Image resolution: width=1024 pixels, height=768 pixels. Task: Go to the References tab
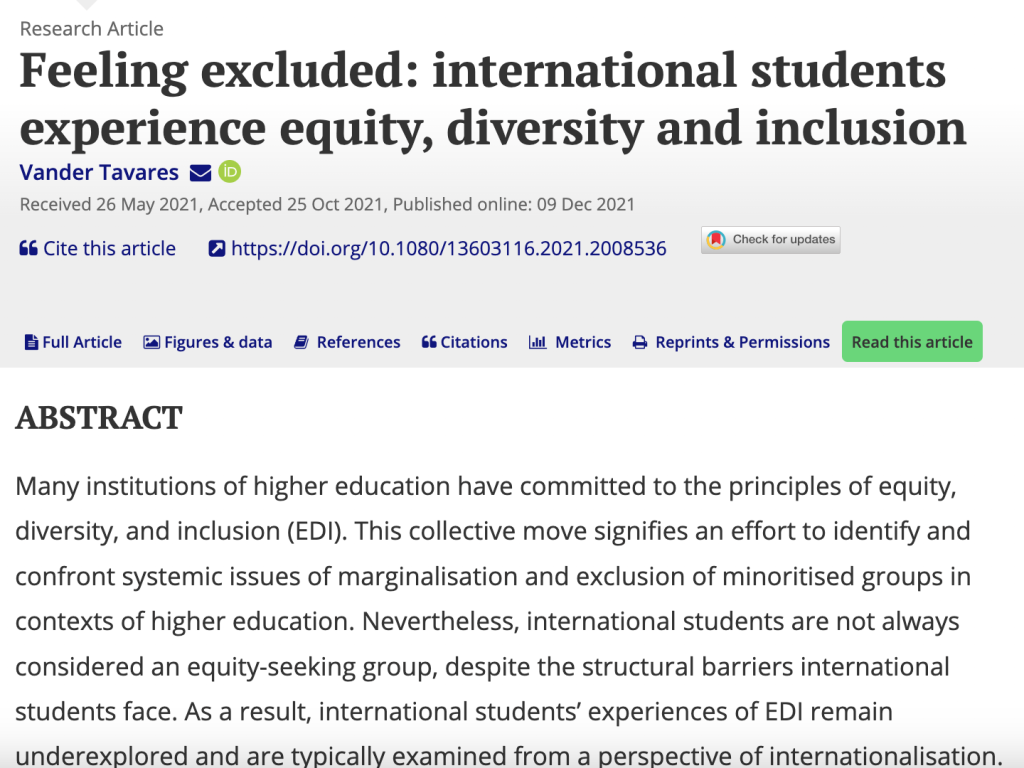pyautogui.click(x=347, y=342)
